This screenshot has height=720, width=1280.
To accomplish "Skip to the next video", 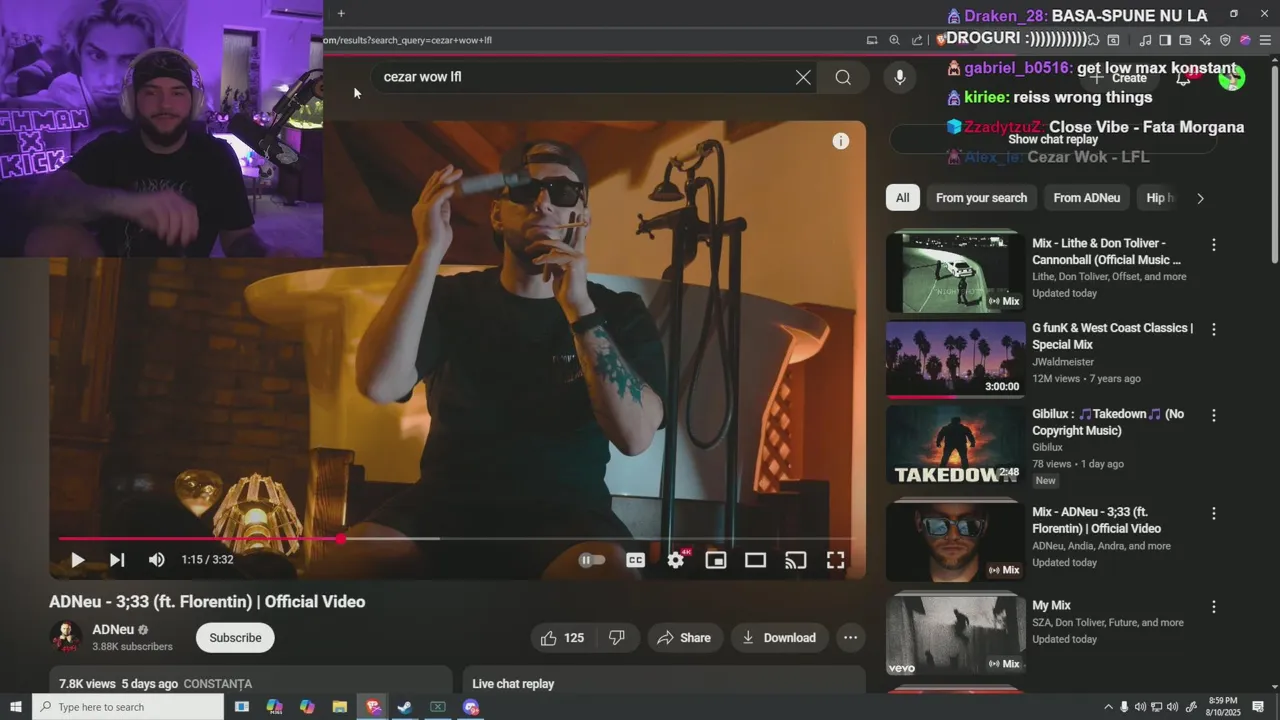I will [x=117, y=560].
